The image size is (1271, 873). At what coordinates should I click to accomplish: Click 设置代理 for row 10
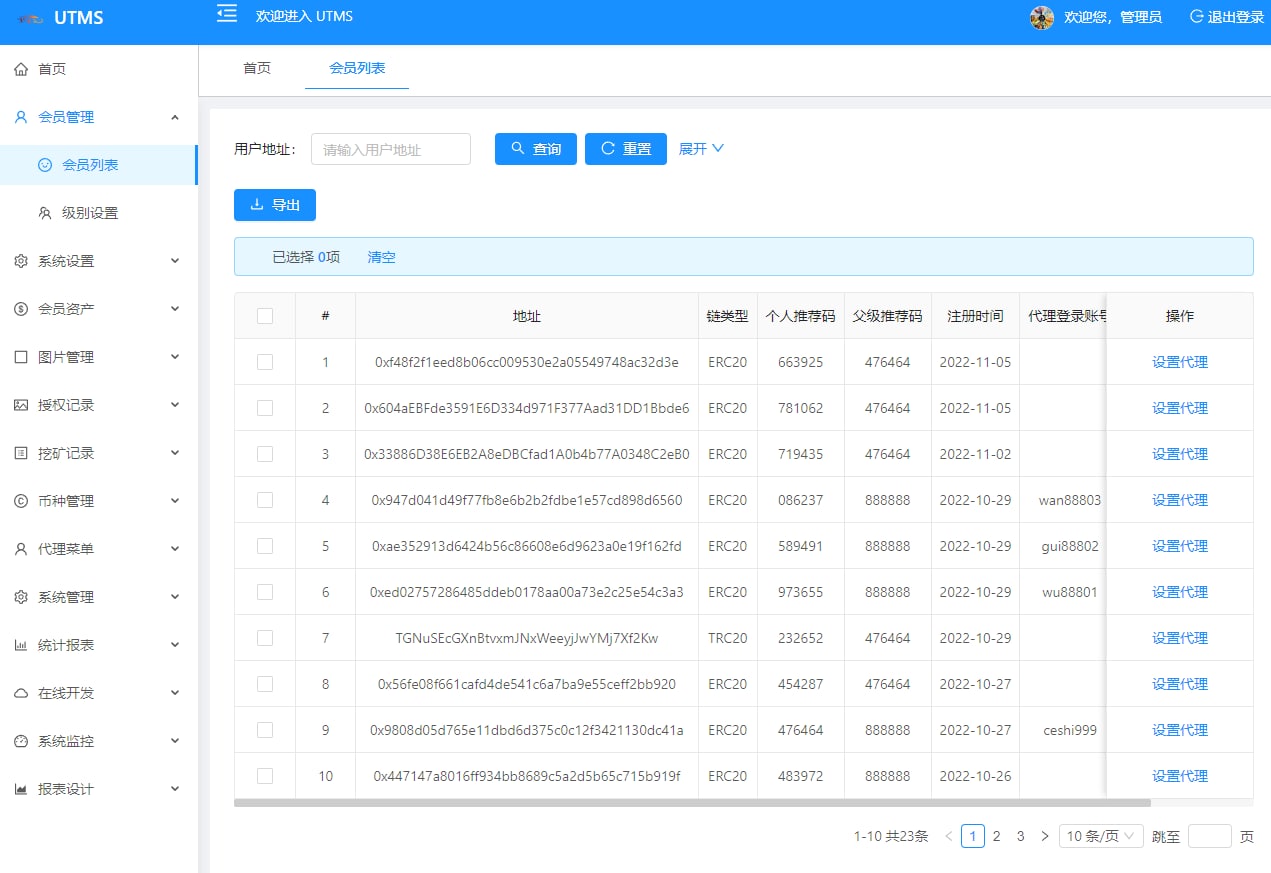coord(1180,776)
